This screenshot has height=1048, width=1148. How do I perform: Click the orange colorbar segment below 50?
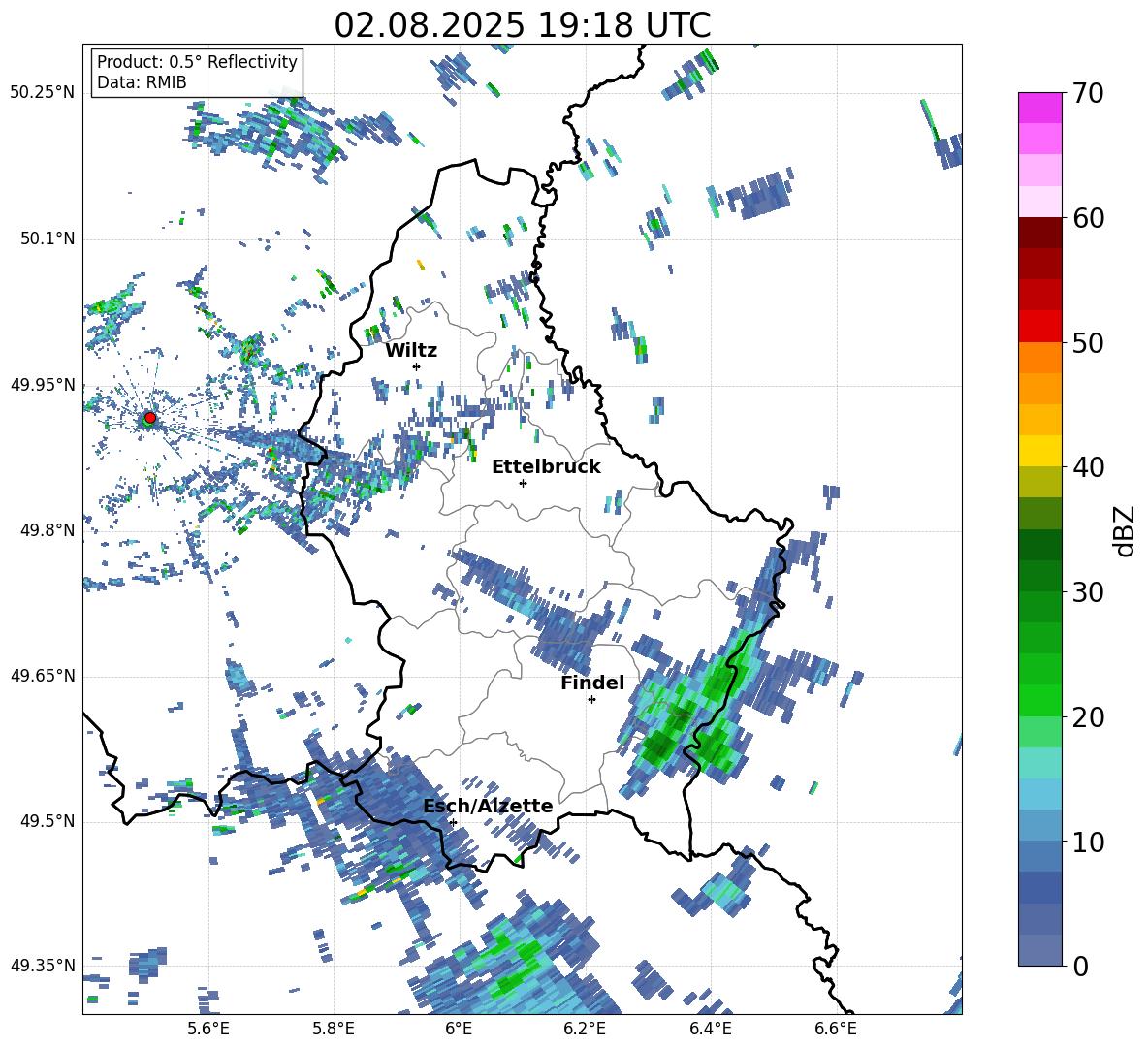pyautogui.click(x=1039, y=358)
